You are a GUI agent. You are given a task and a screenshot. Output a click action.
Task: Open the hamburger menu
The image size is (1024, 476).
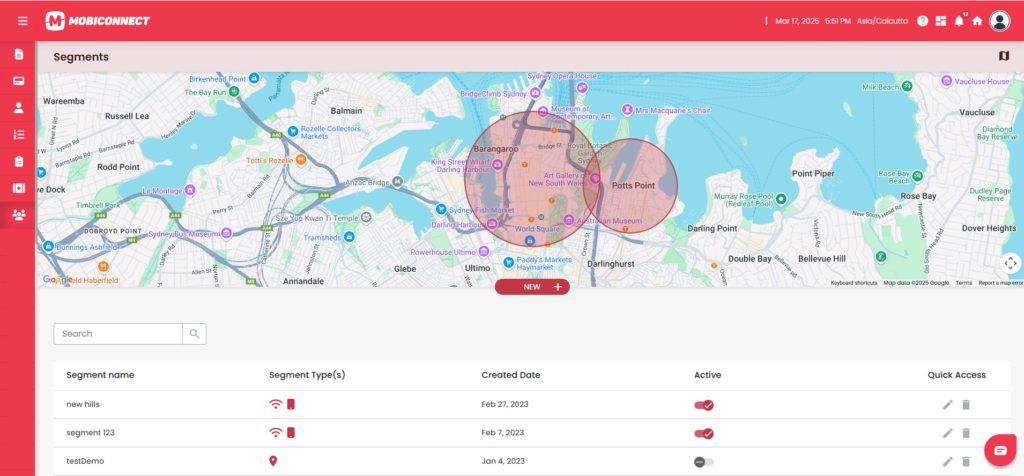23,21
